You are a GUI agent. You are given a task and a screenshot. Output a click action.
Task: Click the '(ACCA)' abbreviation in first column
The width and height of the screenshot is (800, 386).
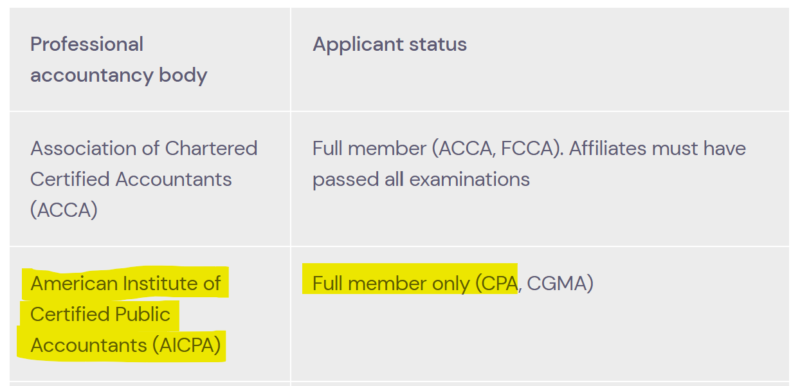64,210
